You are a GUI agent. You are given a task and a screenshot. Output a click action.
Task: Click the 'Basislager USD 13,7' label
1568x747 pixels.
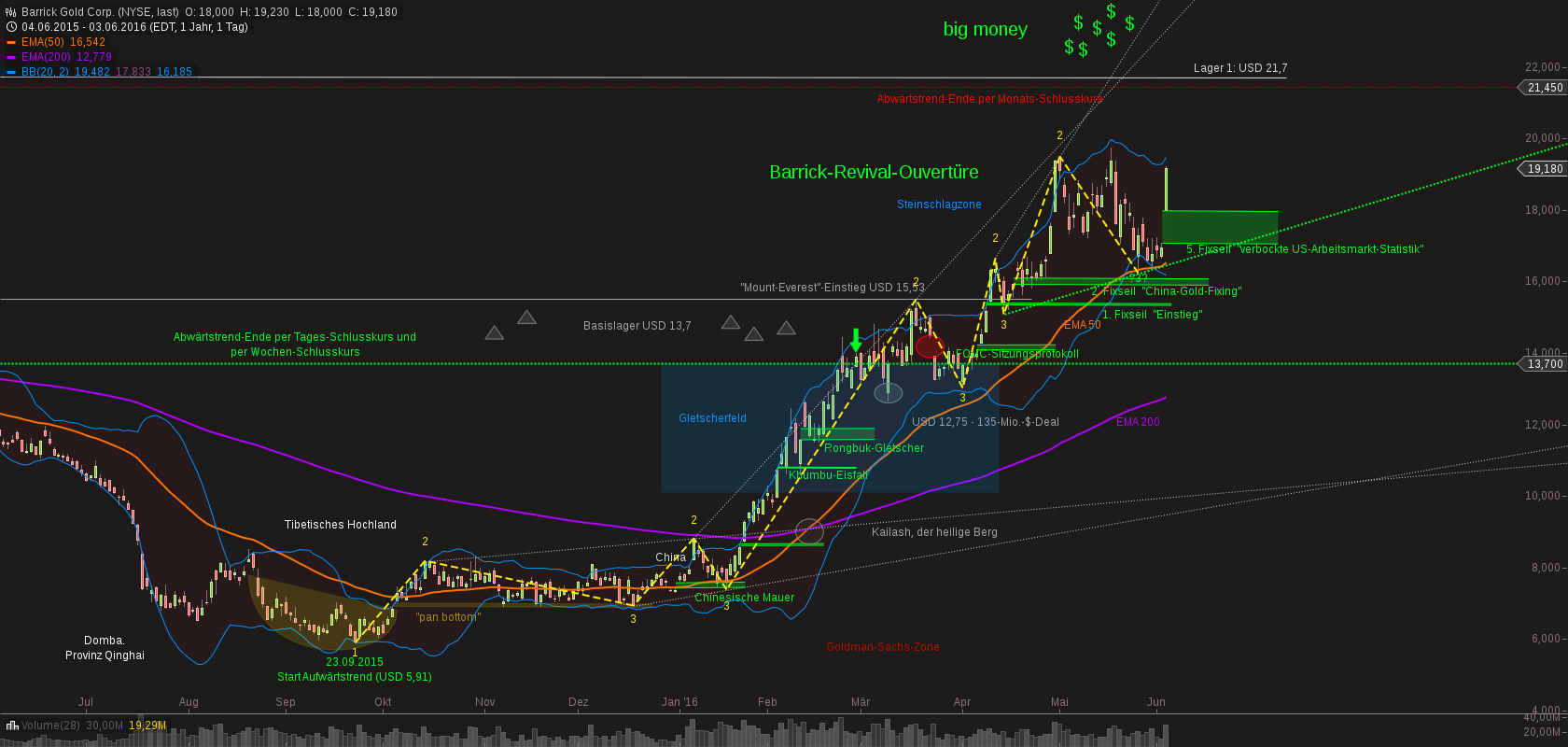pyautogui.click(x=637, y=326)
